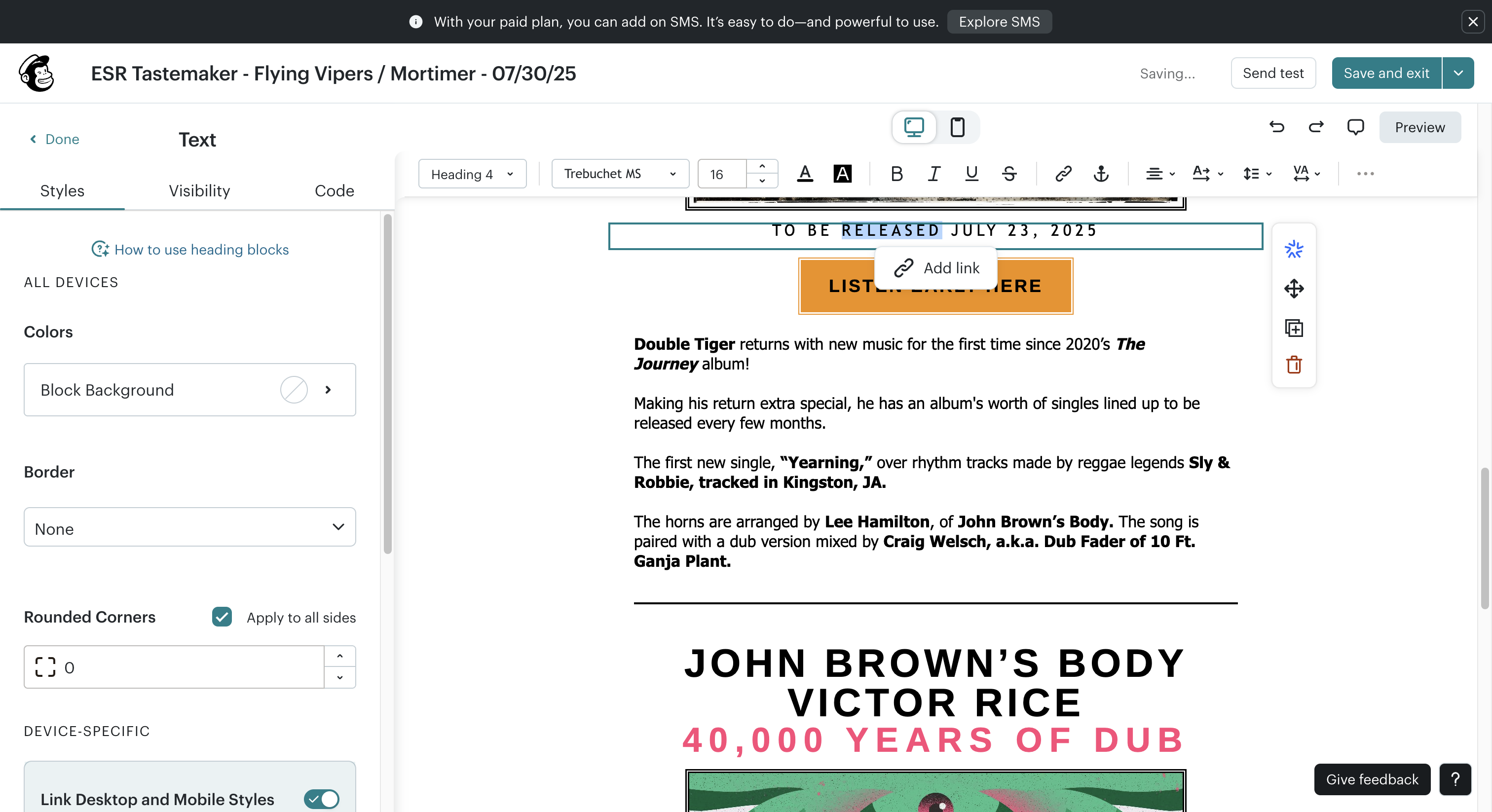Open the text highlight color picker
Image resolution: width=1492 pixels, height=812 pixels.
pyautogui.click(x=842, y=174)
